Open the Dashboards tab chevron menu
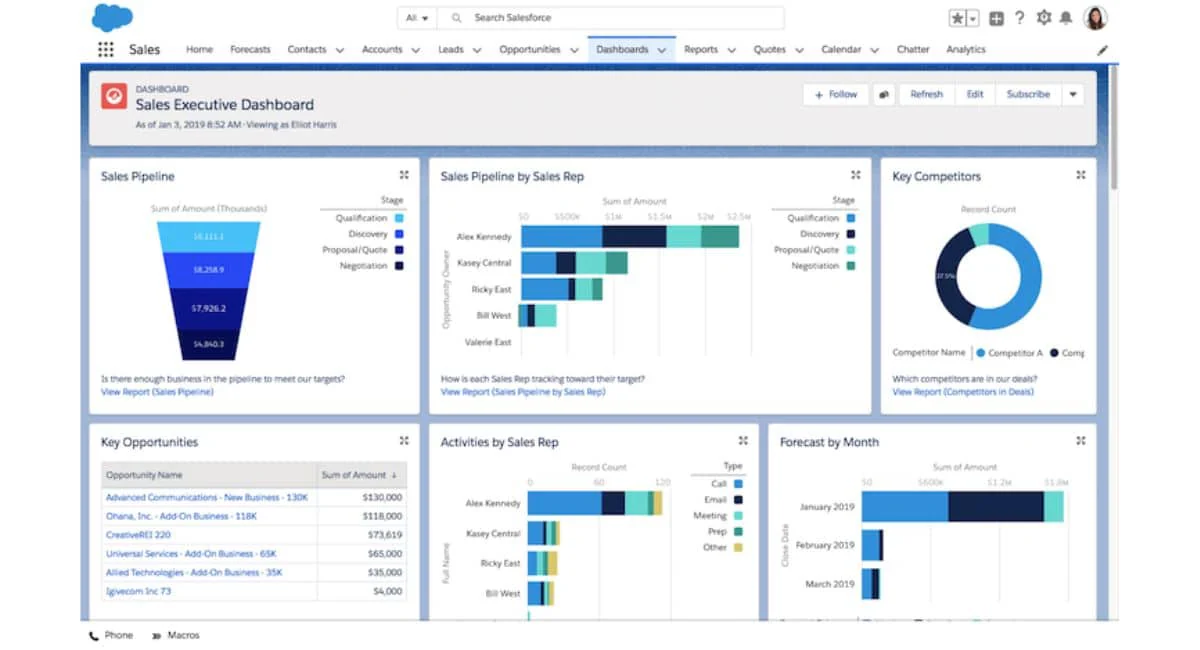 coord(662,50)
